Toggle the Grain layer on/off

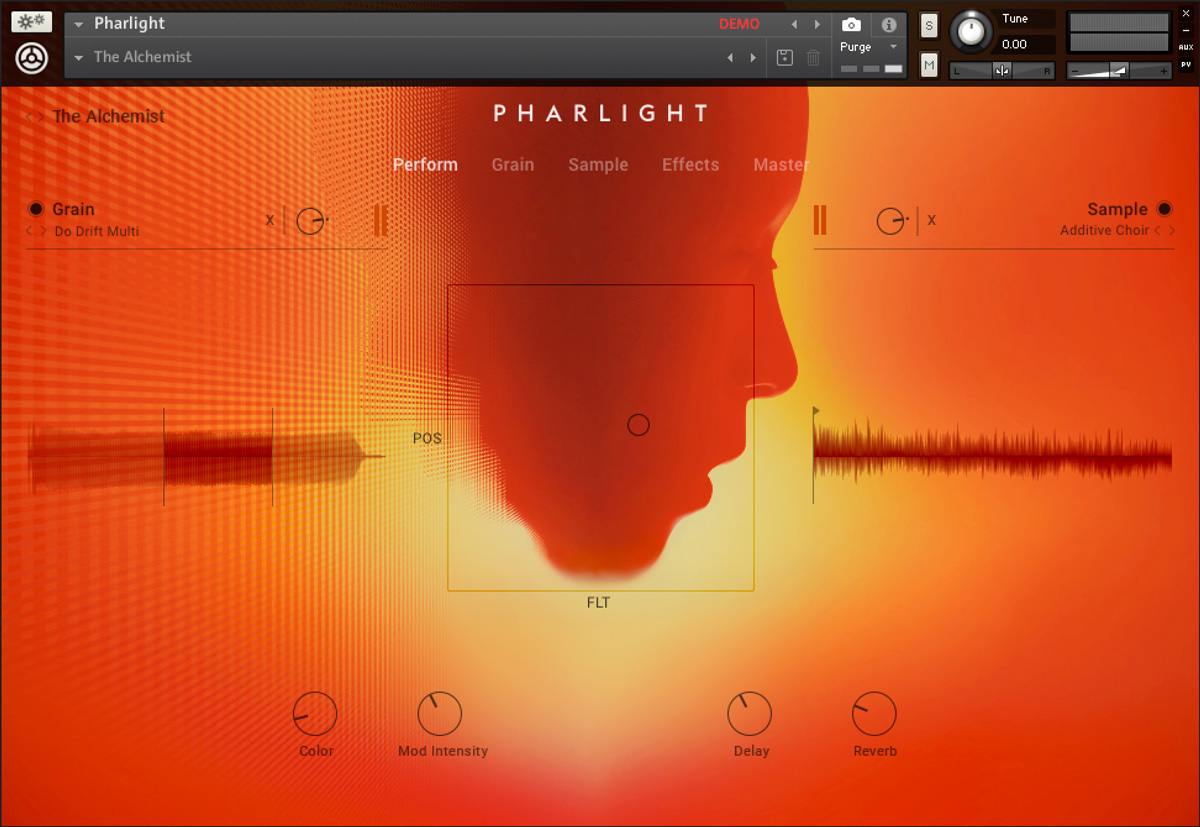pos(36,209)
